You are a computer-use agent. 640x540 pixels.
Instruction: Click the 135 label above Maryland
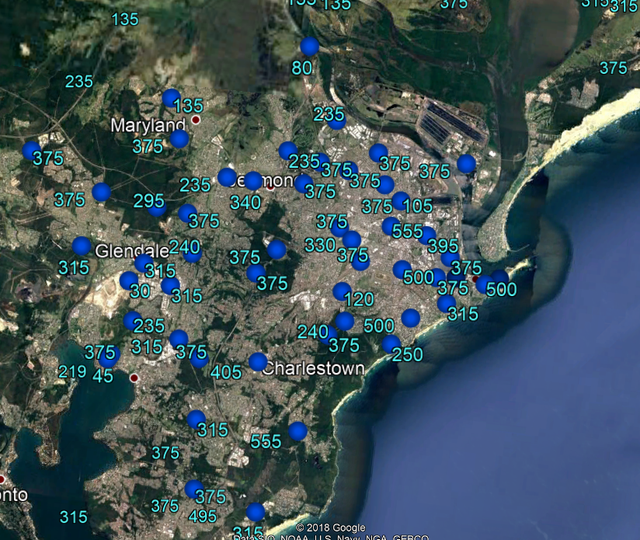(188, 106)
